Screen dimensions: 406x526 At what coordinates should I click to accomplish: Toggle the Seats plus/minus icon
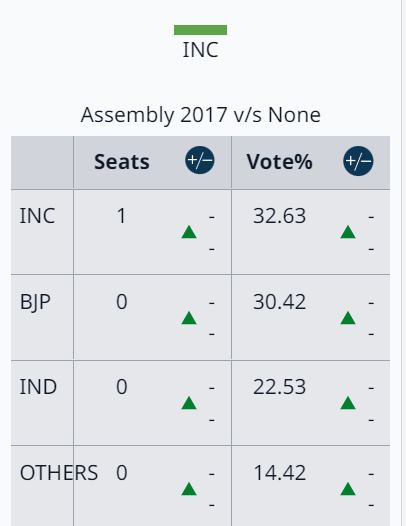200,160
